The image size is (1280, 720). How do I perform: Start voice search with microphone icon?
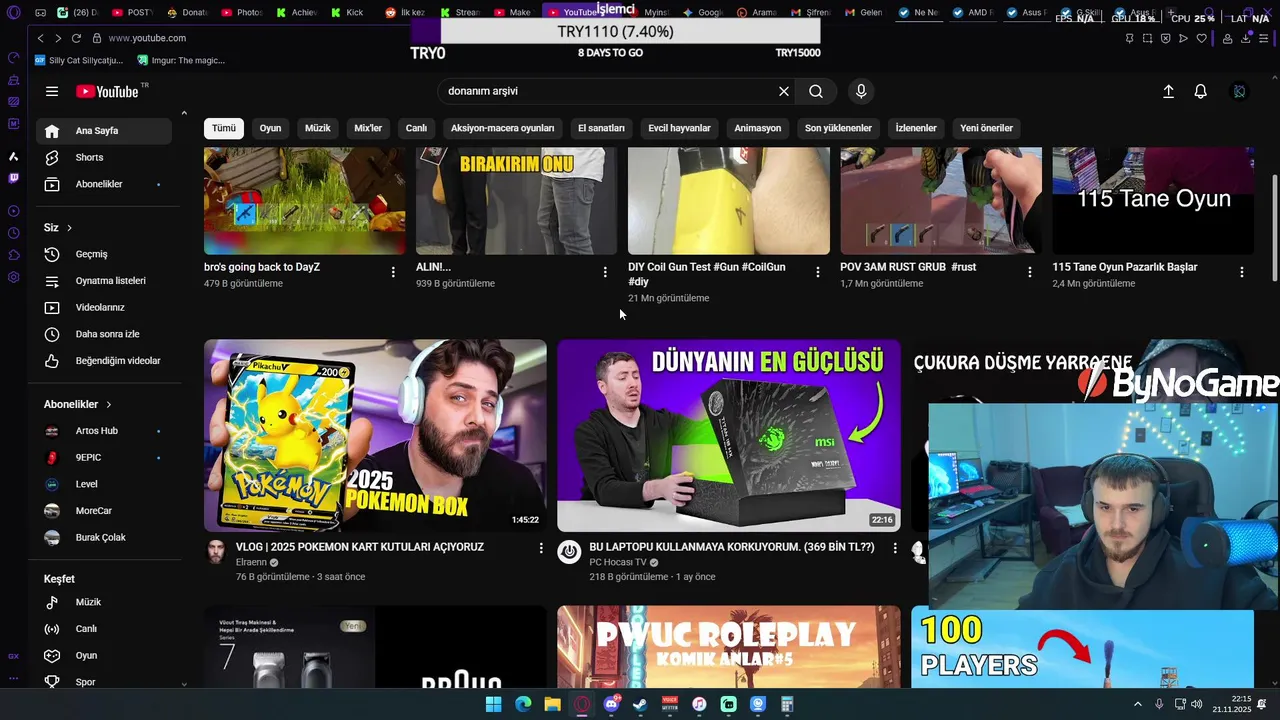pos(861,91)
